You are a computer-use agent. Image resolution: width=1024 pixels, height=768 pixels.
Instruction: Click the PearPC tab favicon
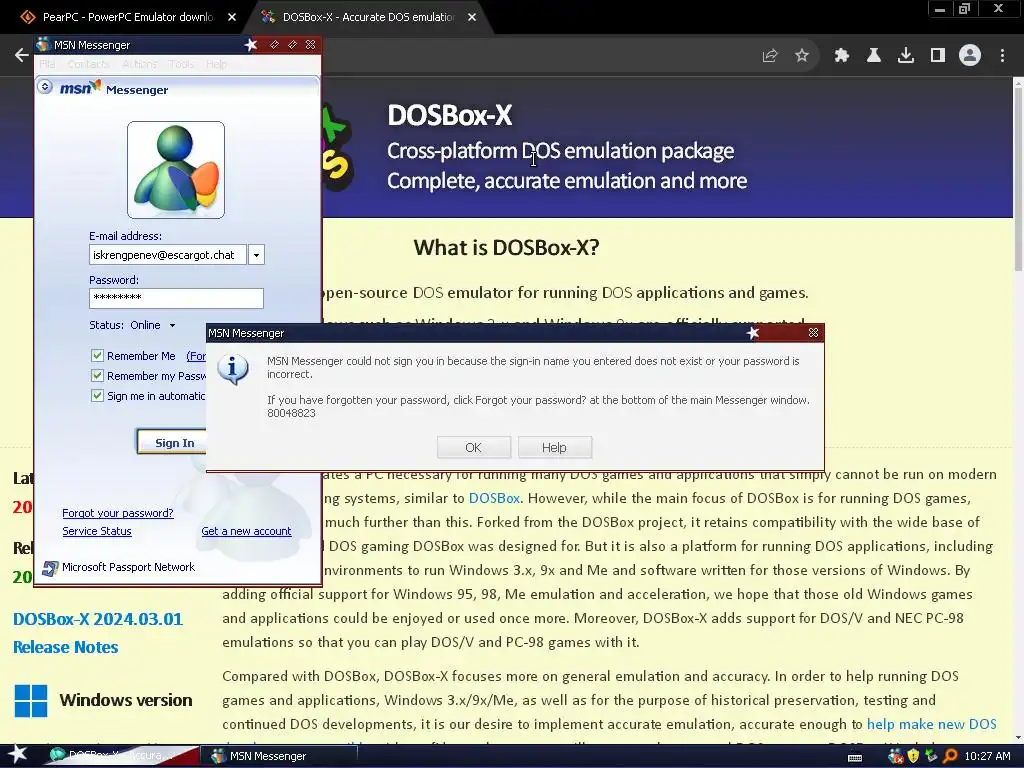tap(27, 17)
